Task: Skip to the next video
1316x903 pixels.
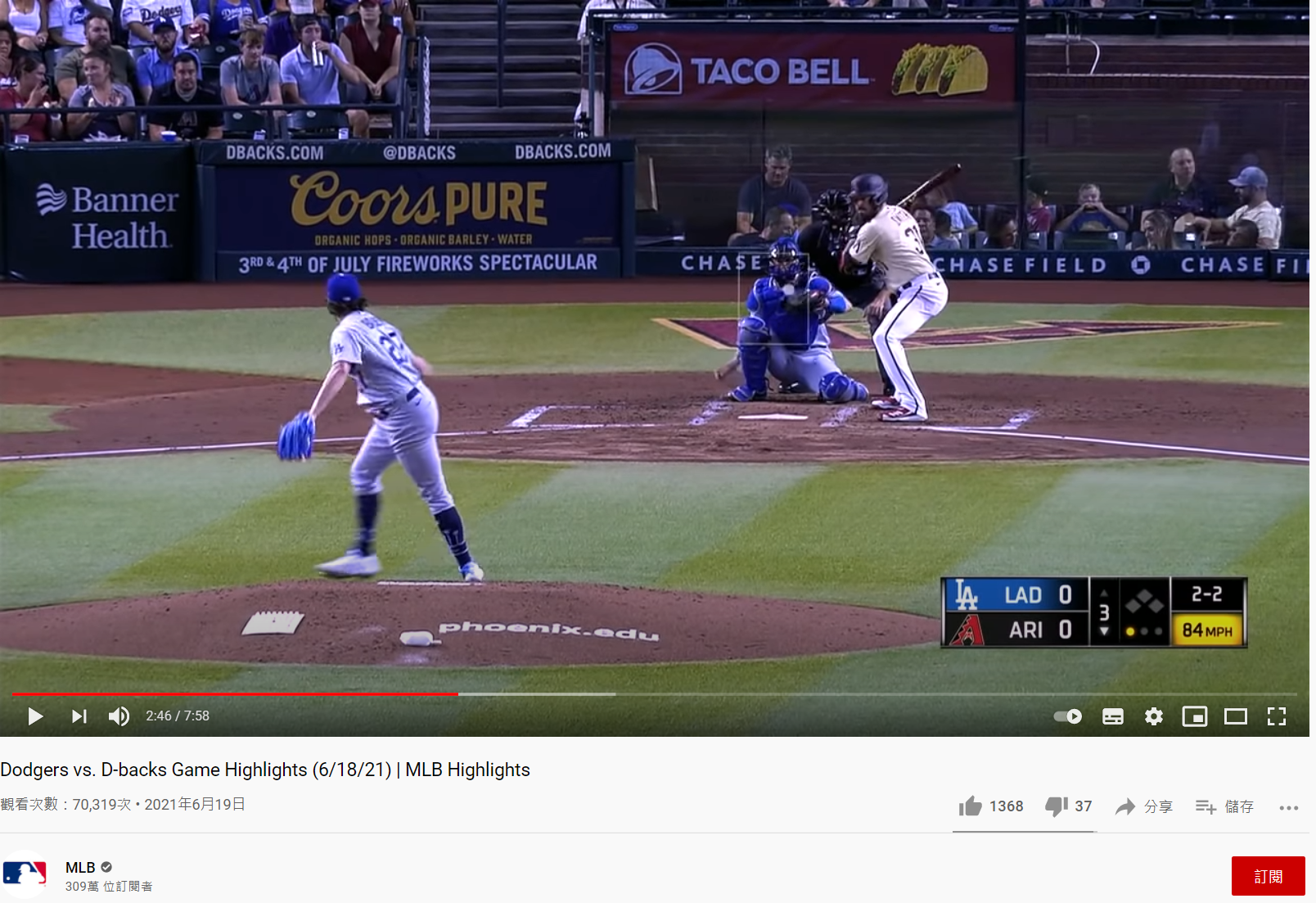Action: [79, 716]
